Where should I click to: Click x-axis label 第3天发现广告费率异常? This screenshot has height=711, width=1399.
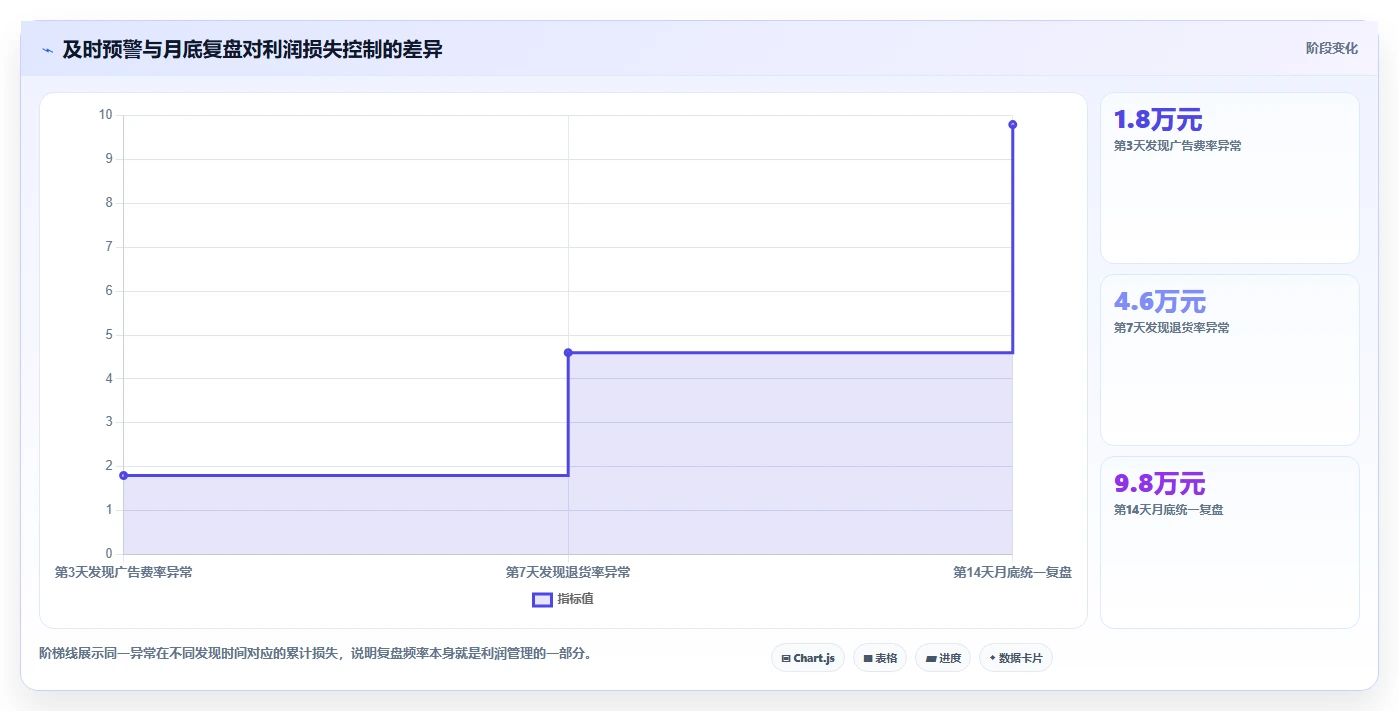click(124, 573)
